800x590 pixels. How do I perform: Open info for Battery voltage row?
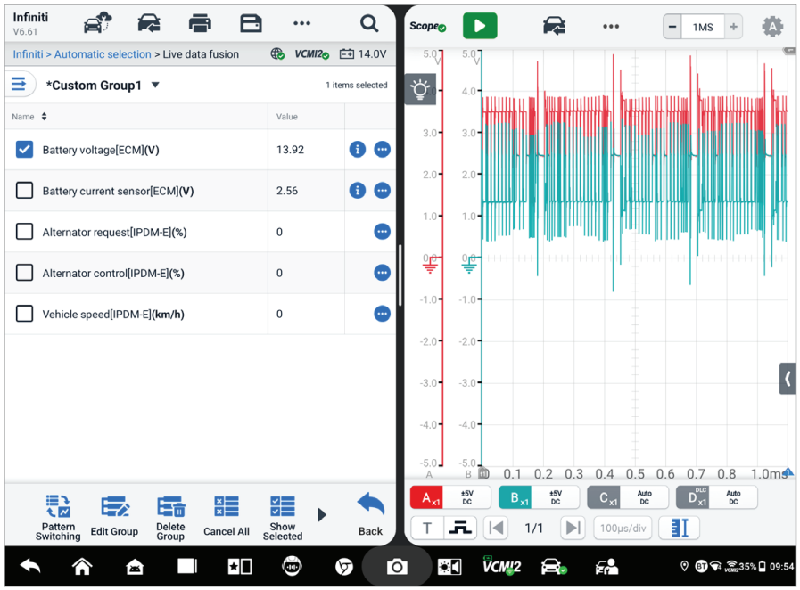coord(358,149)
